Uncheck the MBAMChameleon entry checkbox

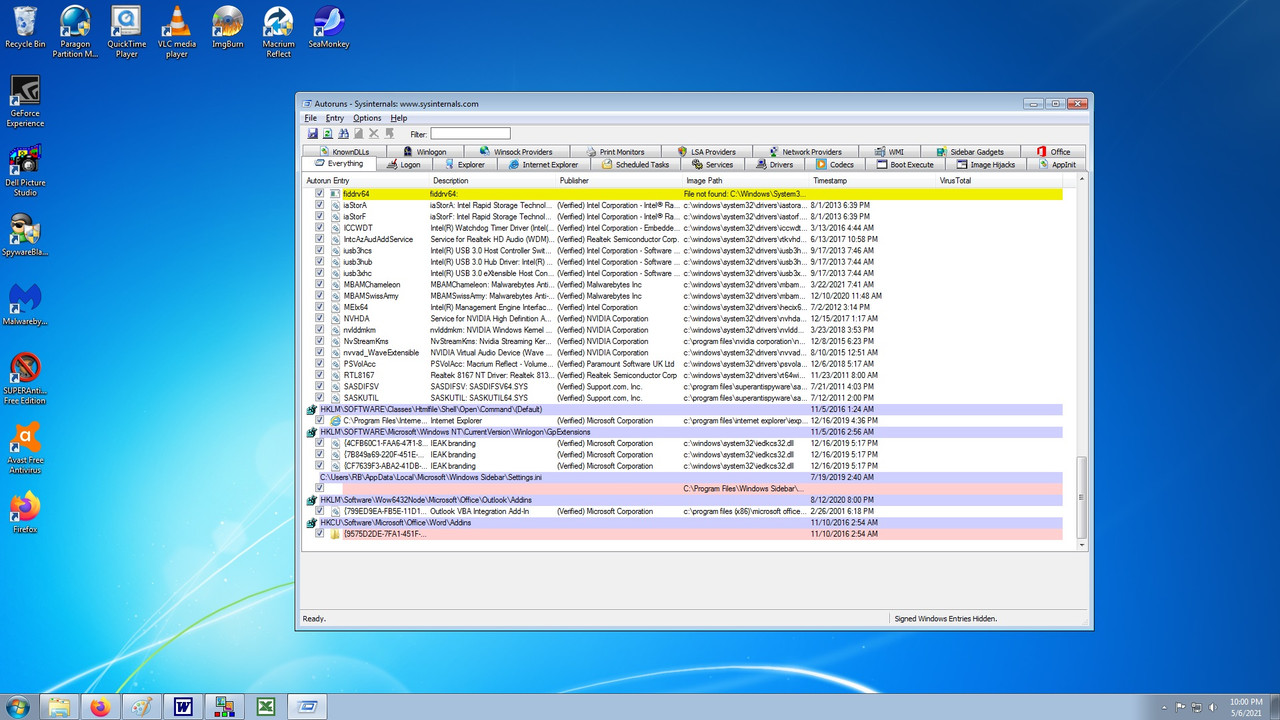coord(320,285)
